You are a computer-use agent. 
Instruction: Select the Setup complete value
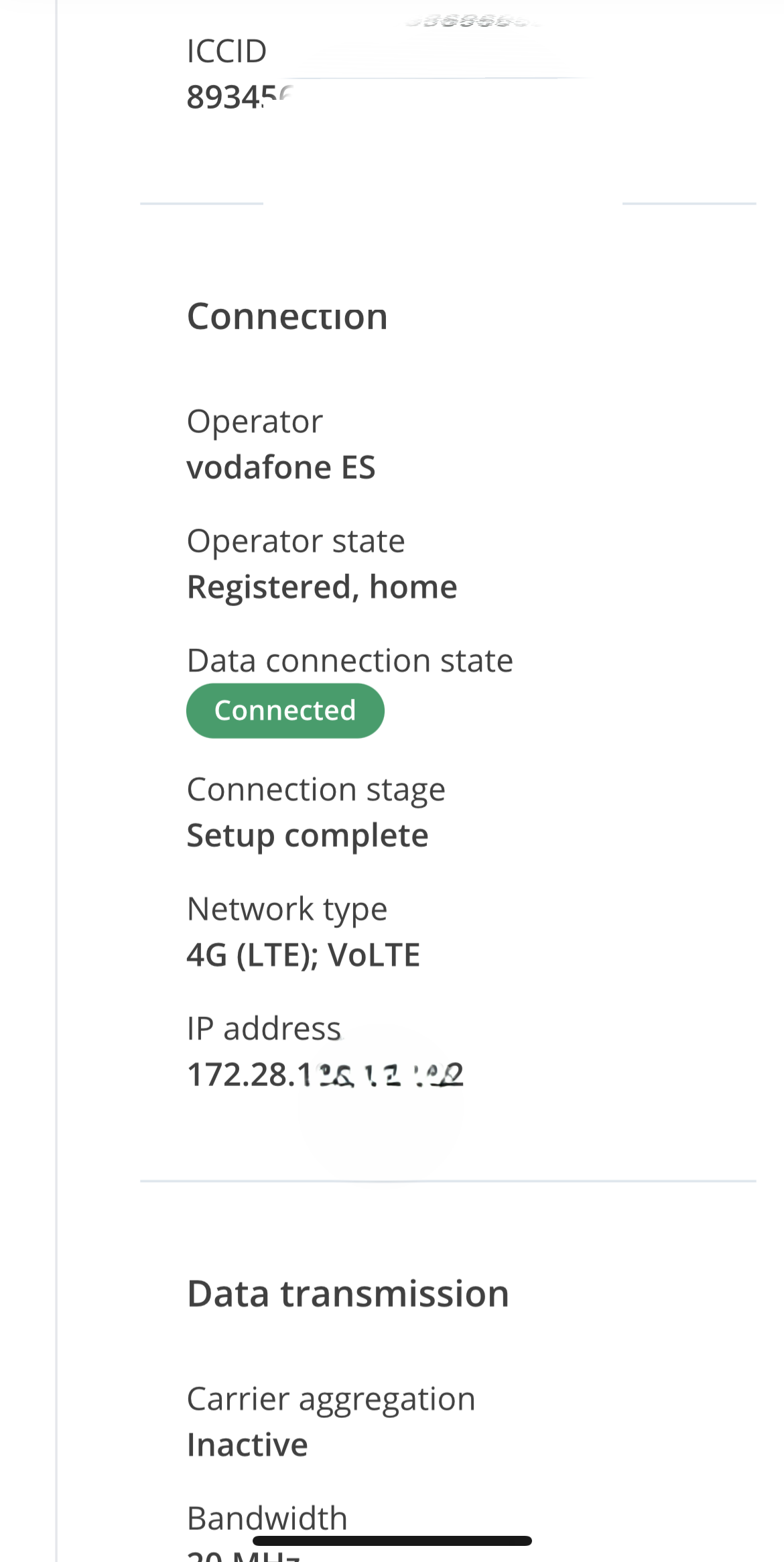(308, 836)
